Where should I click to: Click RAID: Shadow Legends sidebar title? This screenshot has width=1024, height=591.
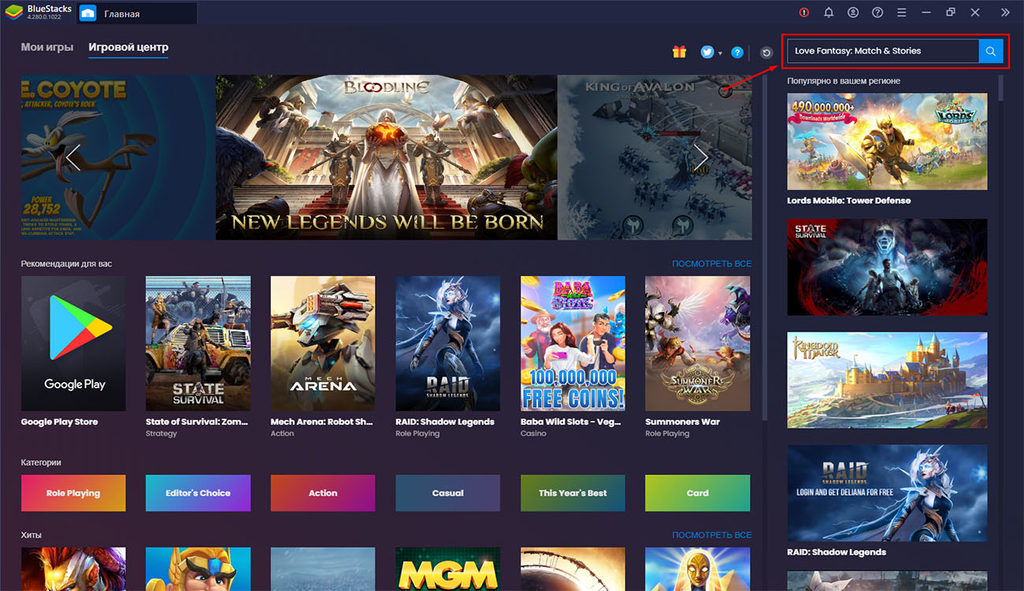(837, 552)
